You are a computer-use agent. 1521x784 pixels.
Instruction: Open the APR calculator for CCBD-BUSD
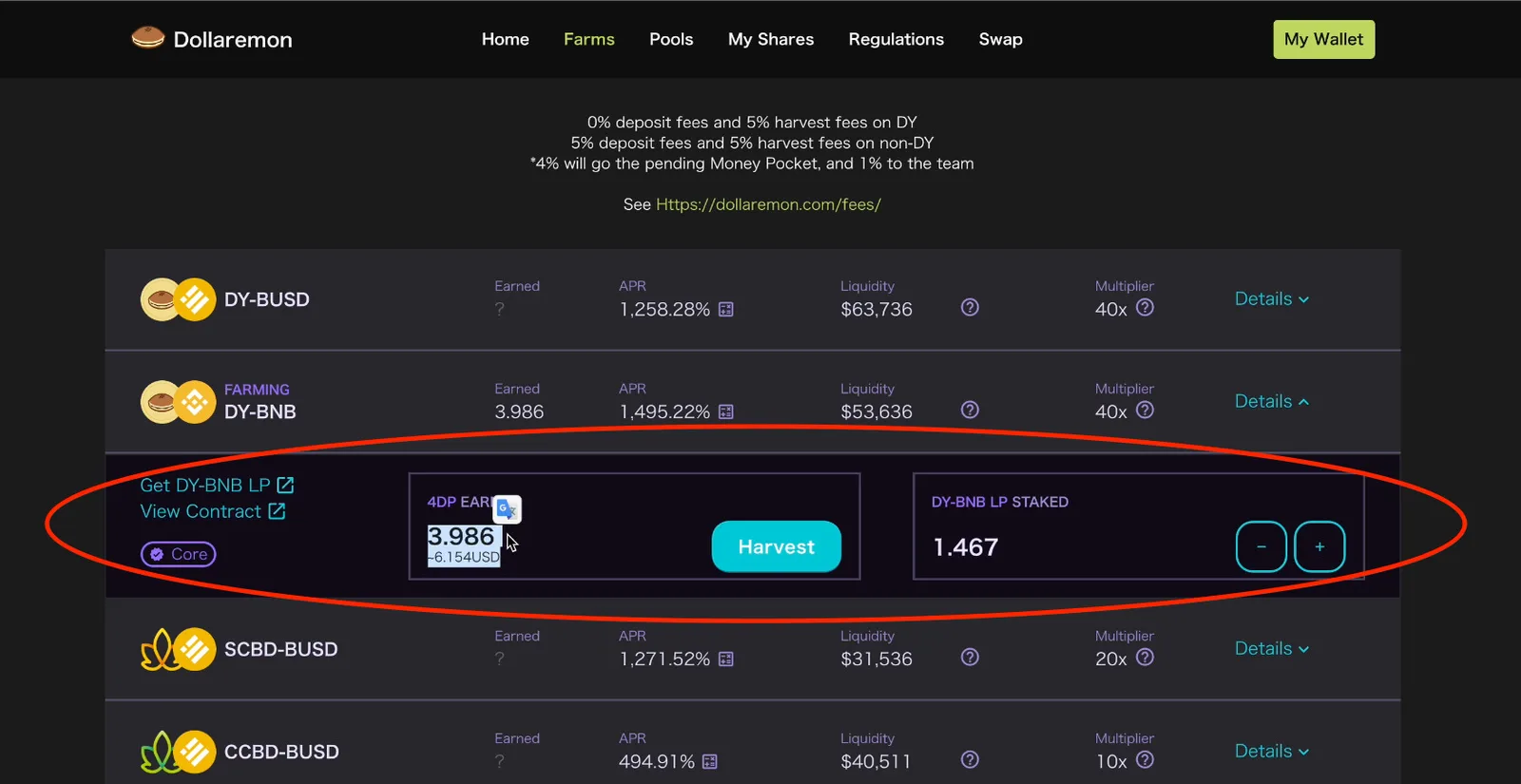(710, 761)
